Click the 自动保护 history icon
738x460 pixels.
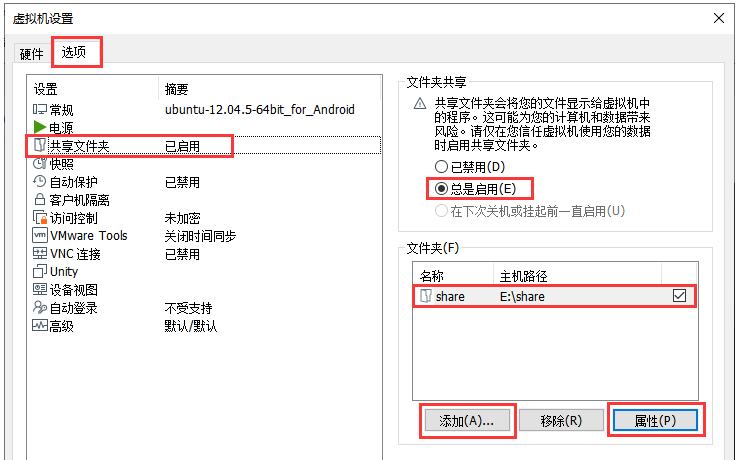click(40, 181)
